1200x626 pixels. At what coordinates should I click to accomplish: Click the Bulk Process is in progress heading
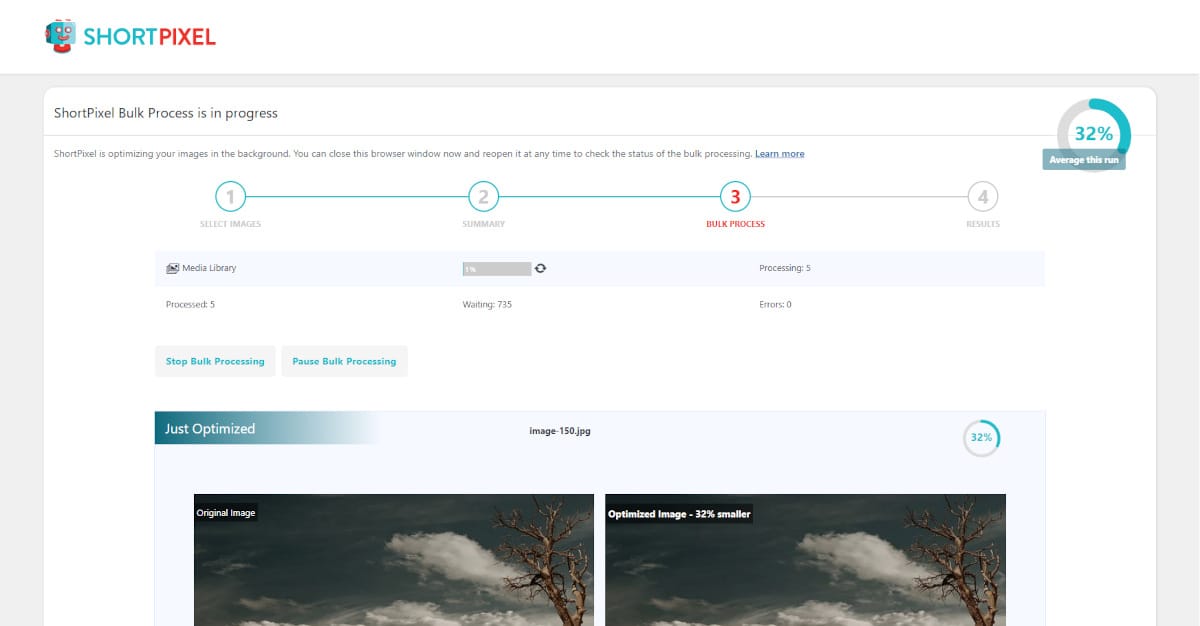166,113
